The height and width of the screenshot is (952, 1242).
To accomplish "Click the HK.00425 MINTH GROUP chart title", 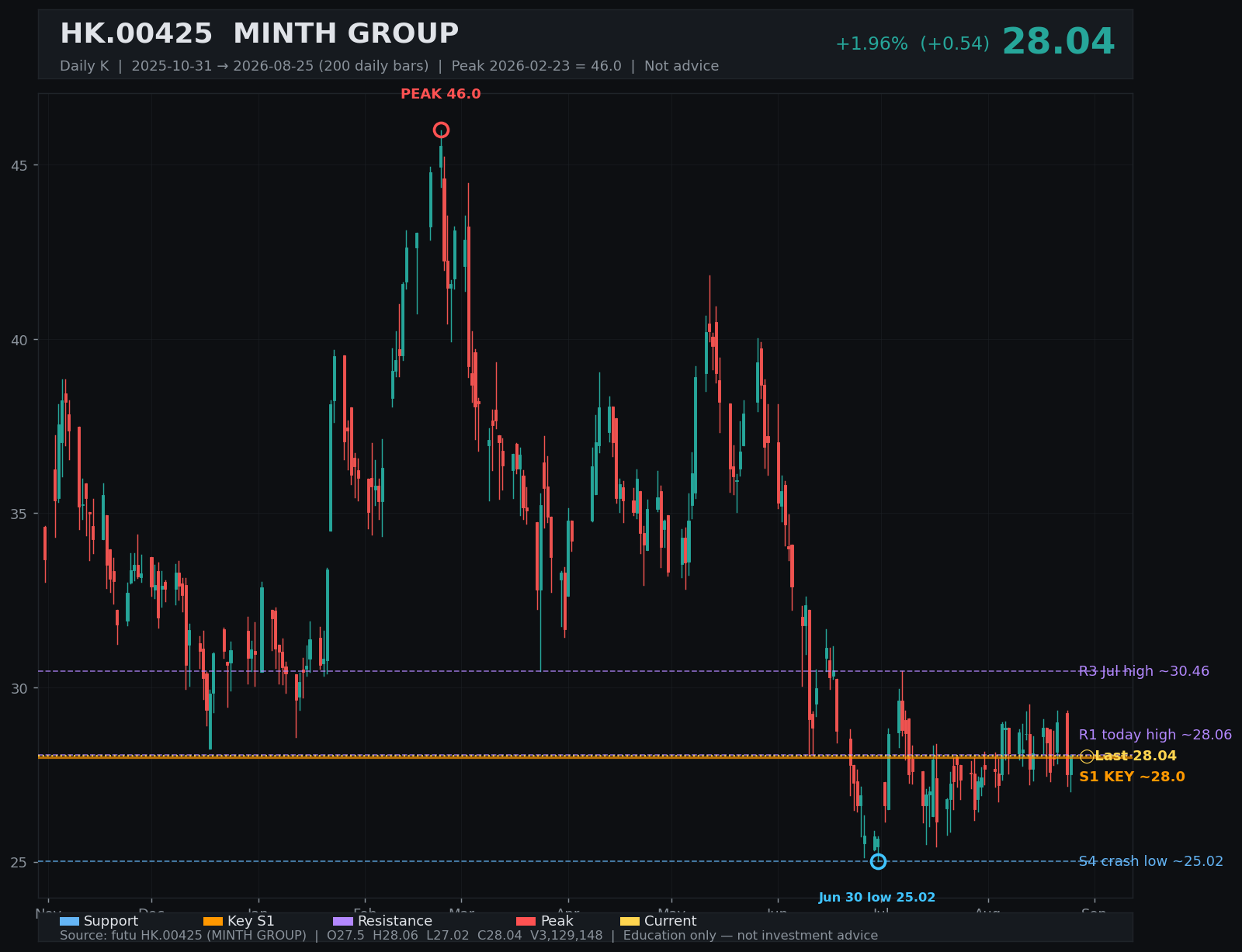I will click(259, 34).
